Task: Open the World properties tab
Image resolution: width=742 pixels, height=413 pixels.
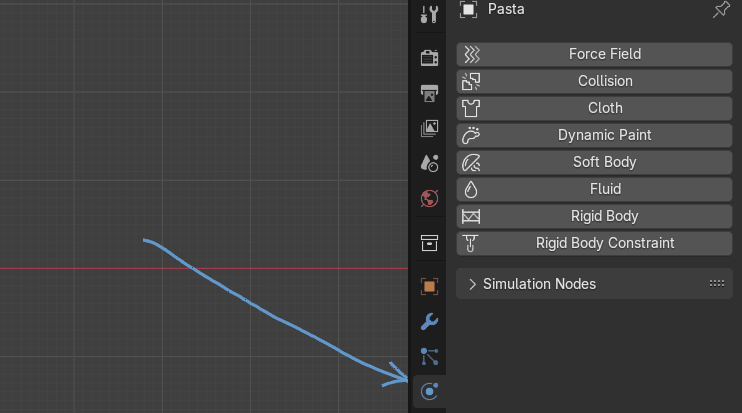Action: (x=429, y=197)
